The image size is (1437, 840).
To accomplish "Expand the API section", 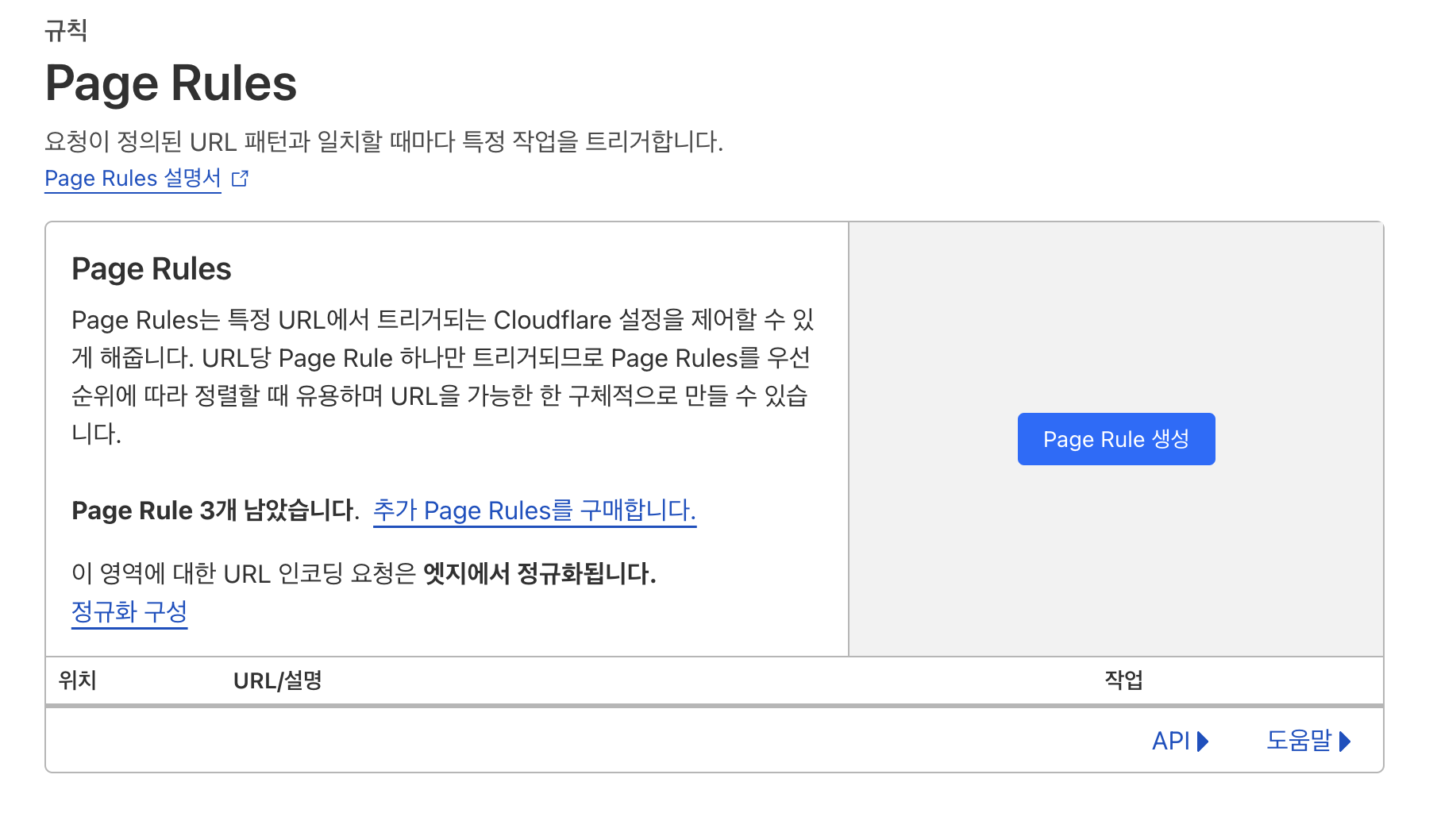I will pos(1173,741).
